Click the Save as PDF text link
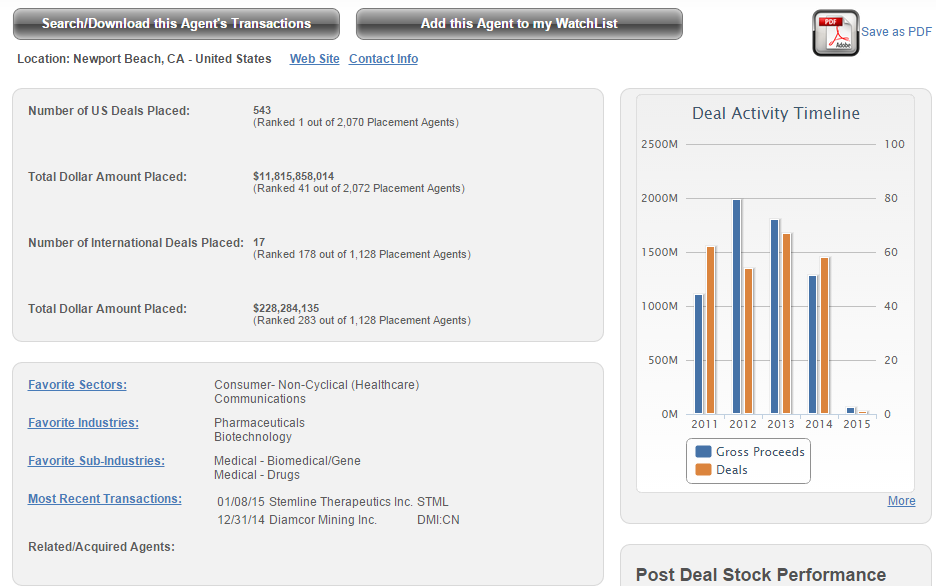The image size is (936, 586). coord(896,32)
